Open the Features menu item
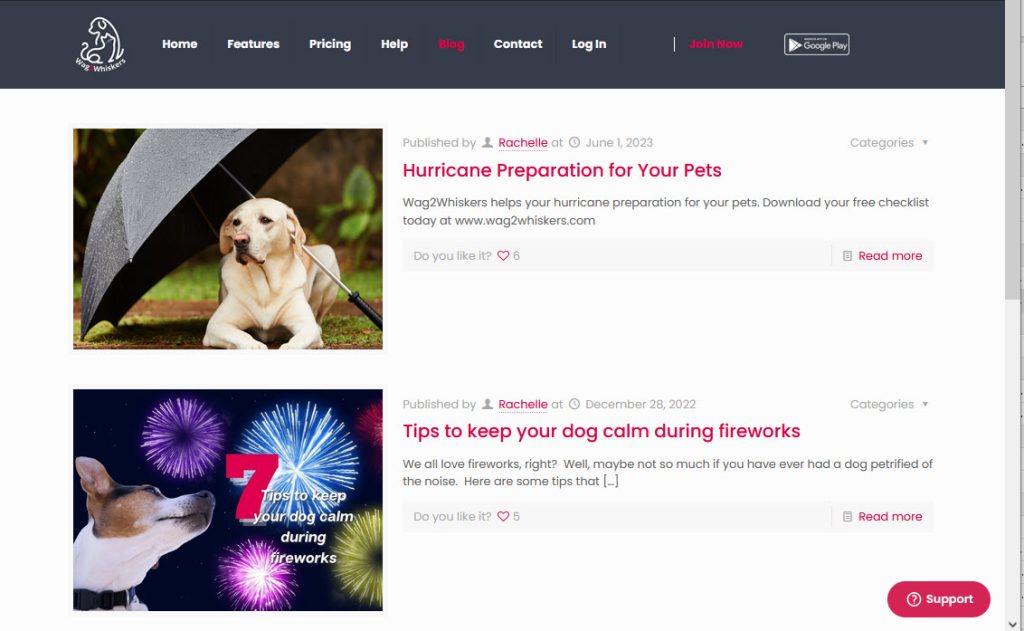The width and height of the screenshot is (1024, 631). [x=253, y=44]
